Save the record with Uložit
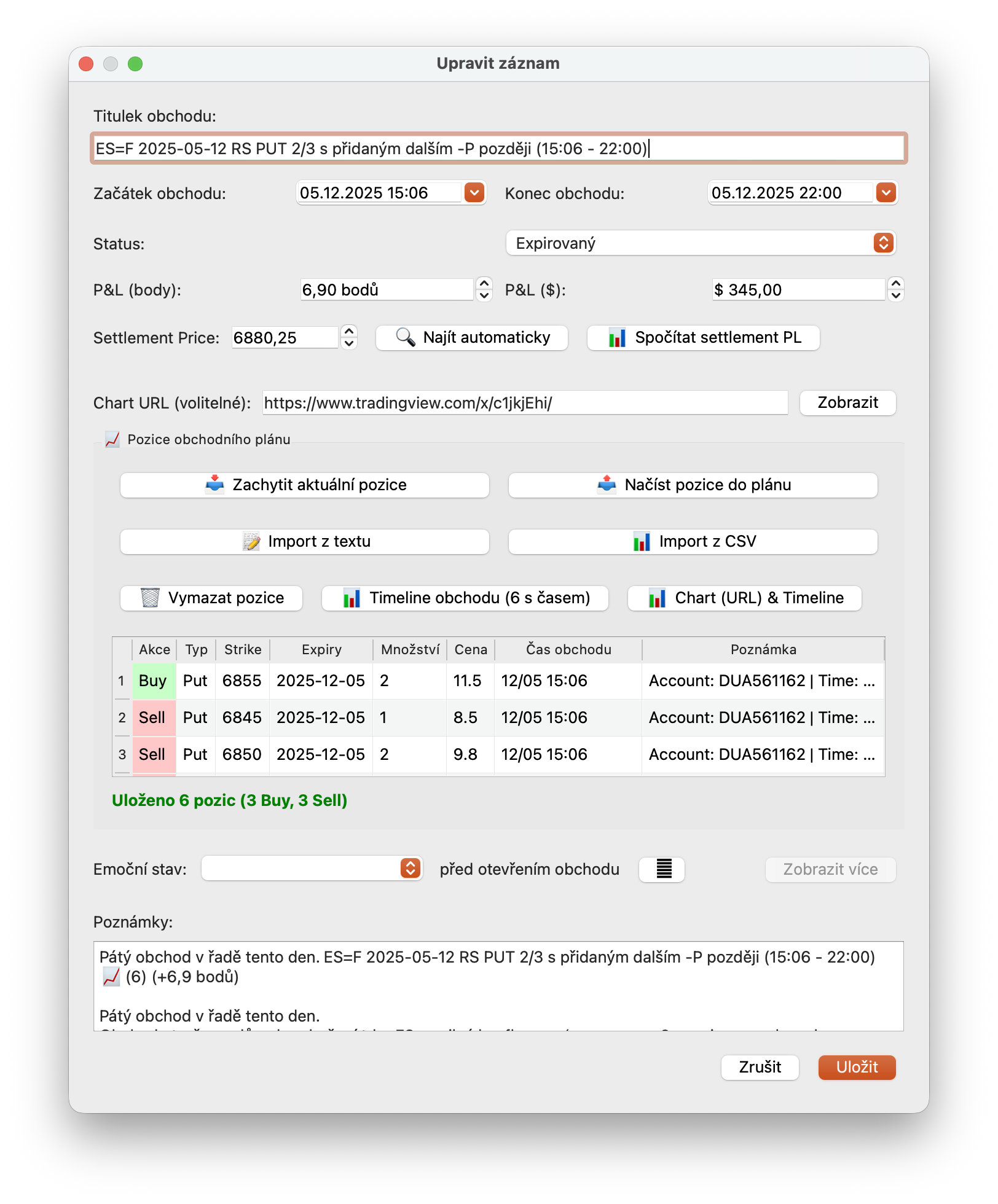 [857, 1067]
